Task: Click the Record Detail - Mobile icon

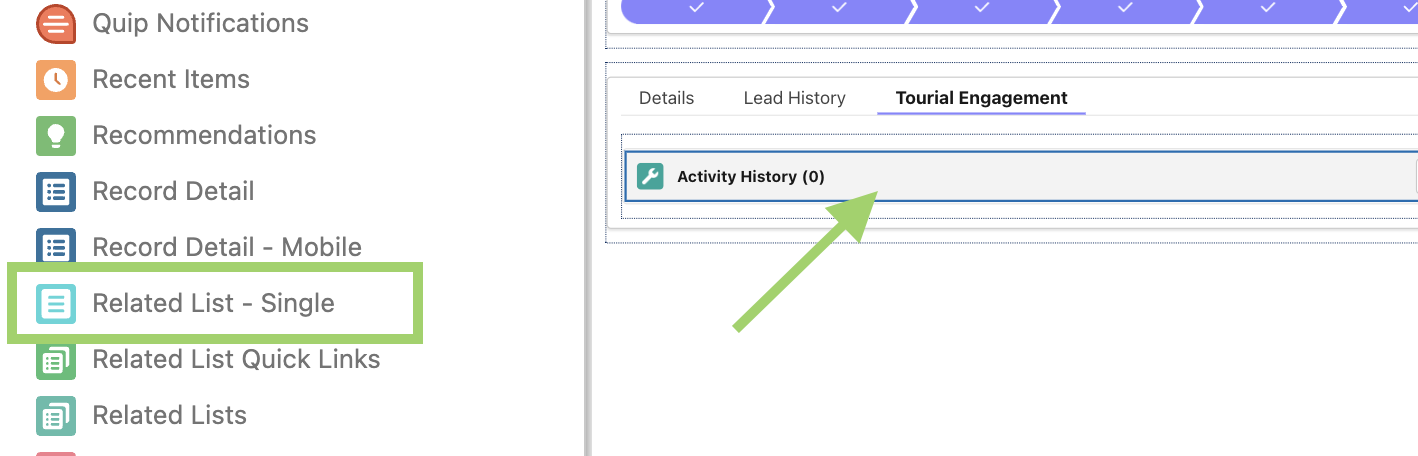Action: tap(56, 247)
